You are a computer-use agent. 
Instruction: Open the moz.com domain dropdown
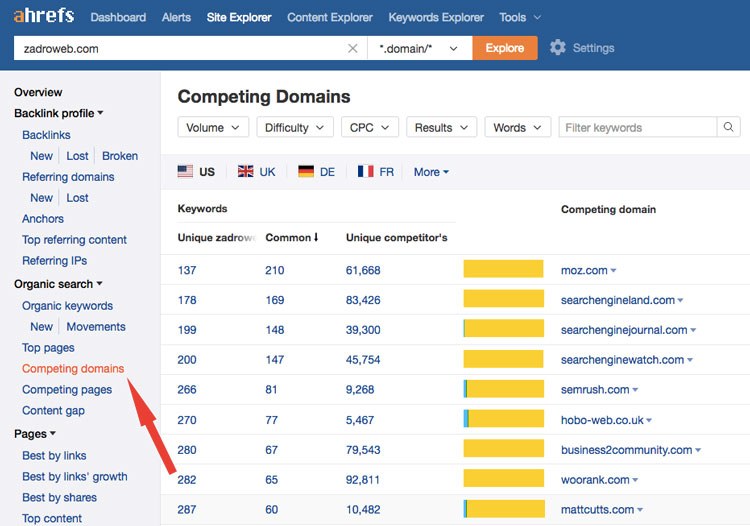tap(613, 271)
